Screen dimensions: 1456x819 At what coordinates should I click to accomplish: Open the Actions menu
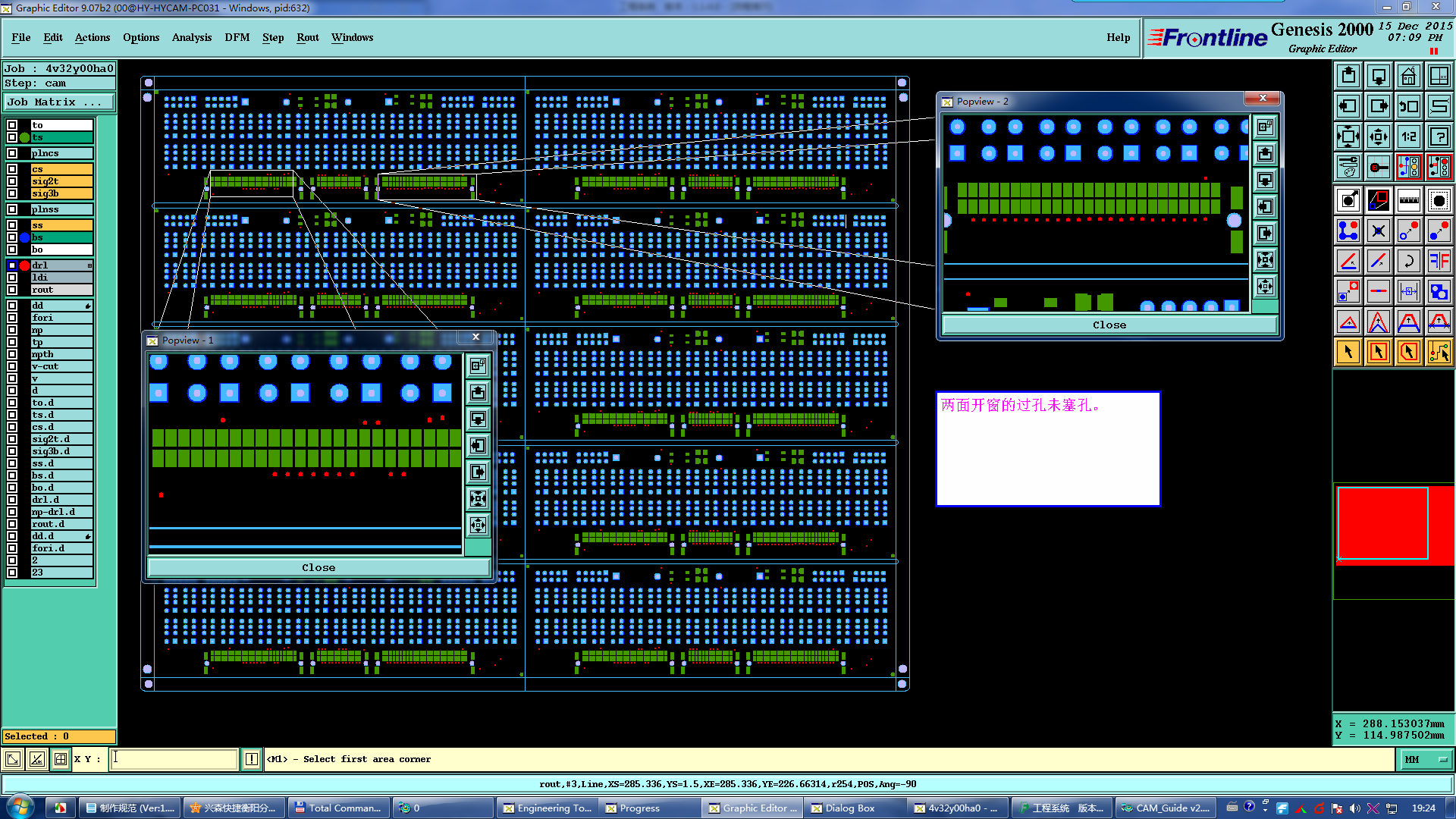click(x=93, y=37)
